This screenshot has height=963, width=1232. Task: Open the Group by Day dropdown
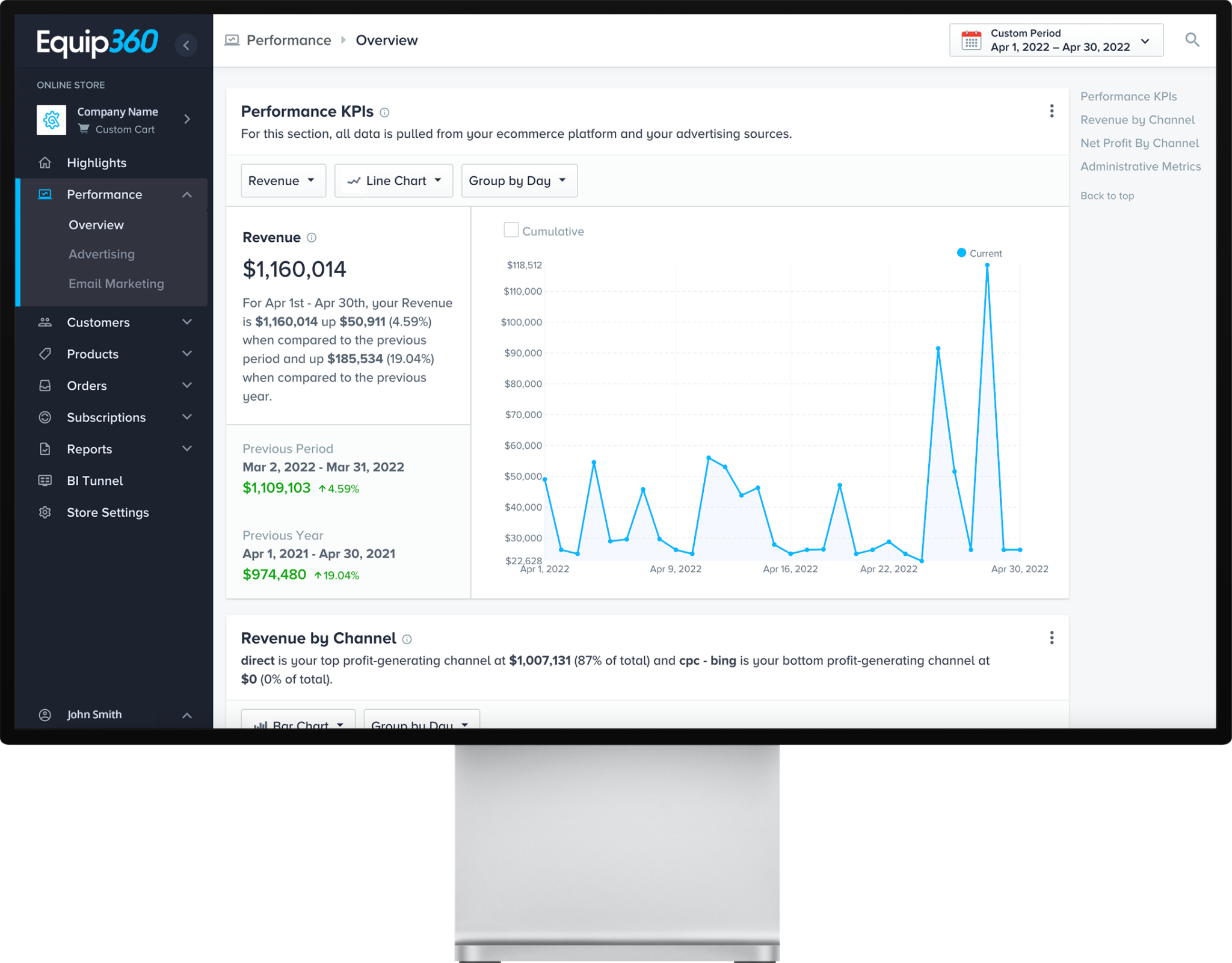tap(519, 181)
